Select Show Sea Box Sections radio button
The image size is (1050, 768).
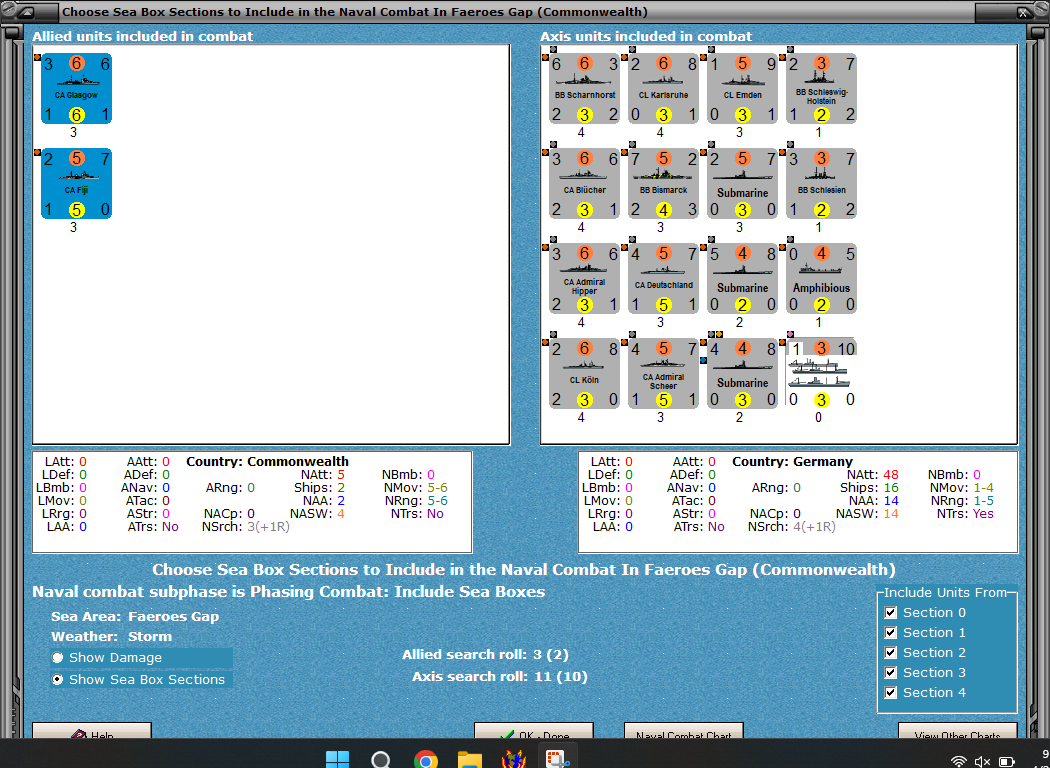pos(58,679)
